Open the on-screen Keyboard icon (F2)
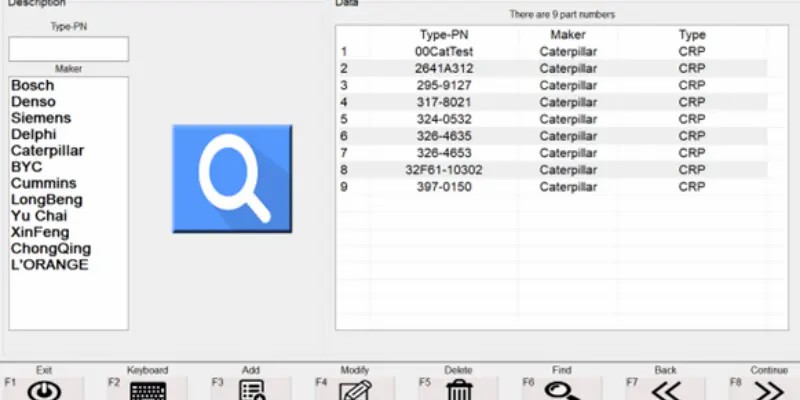 147,390
